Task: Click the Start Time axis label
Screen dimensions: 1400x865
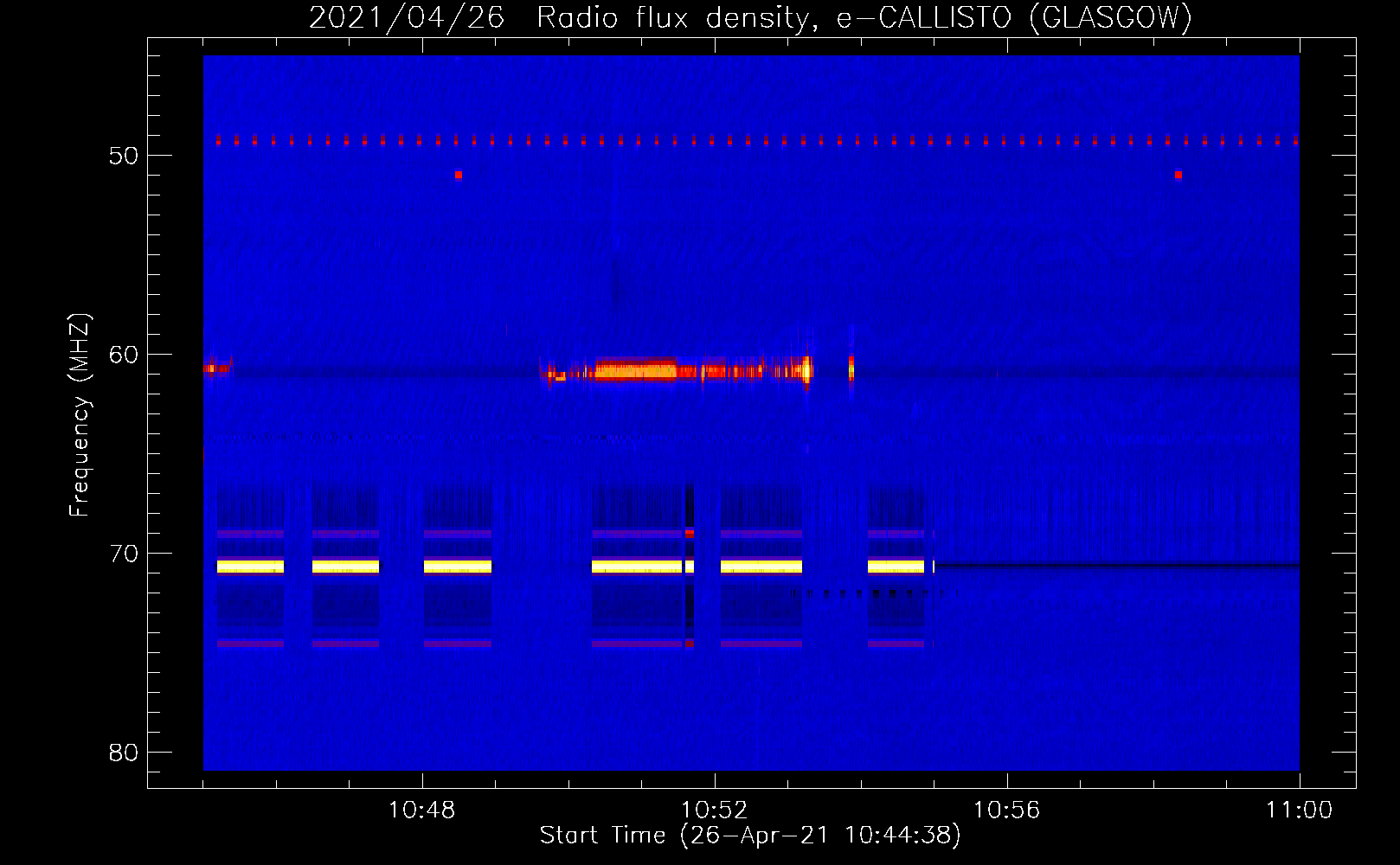Action: [750, 835]
